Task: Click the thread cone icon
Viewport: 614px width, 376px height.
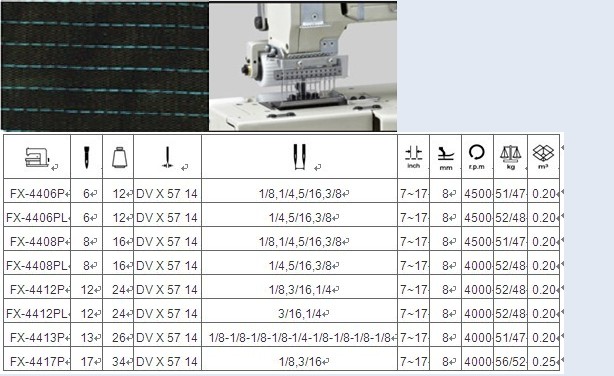Action: pos(119,157)
